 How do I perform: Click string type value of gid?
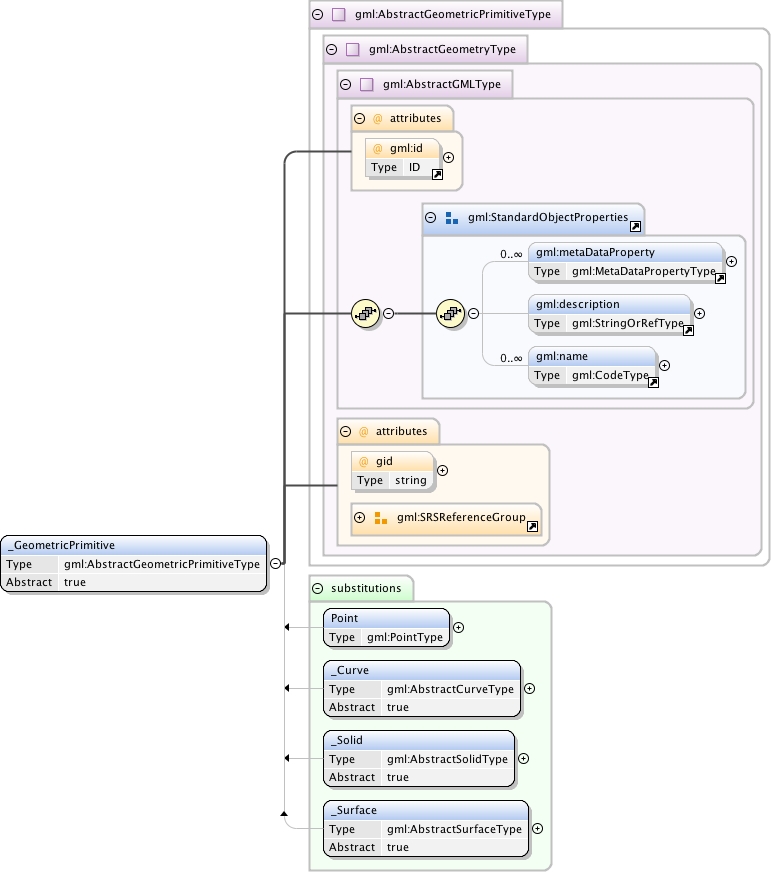411,480
